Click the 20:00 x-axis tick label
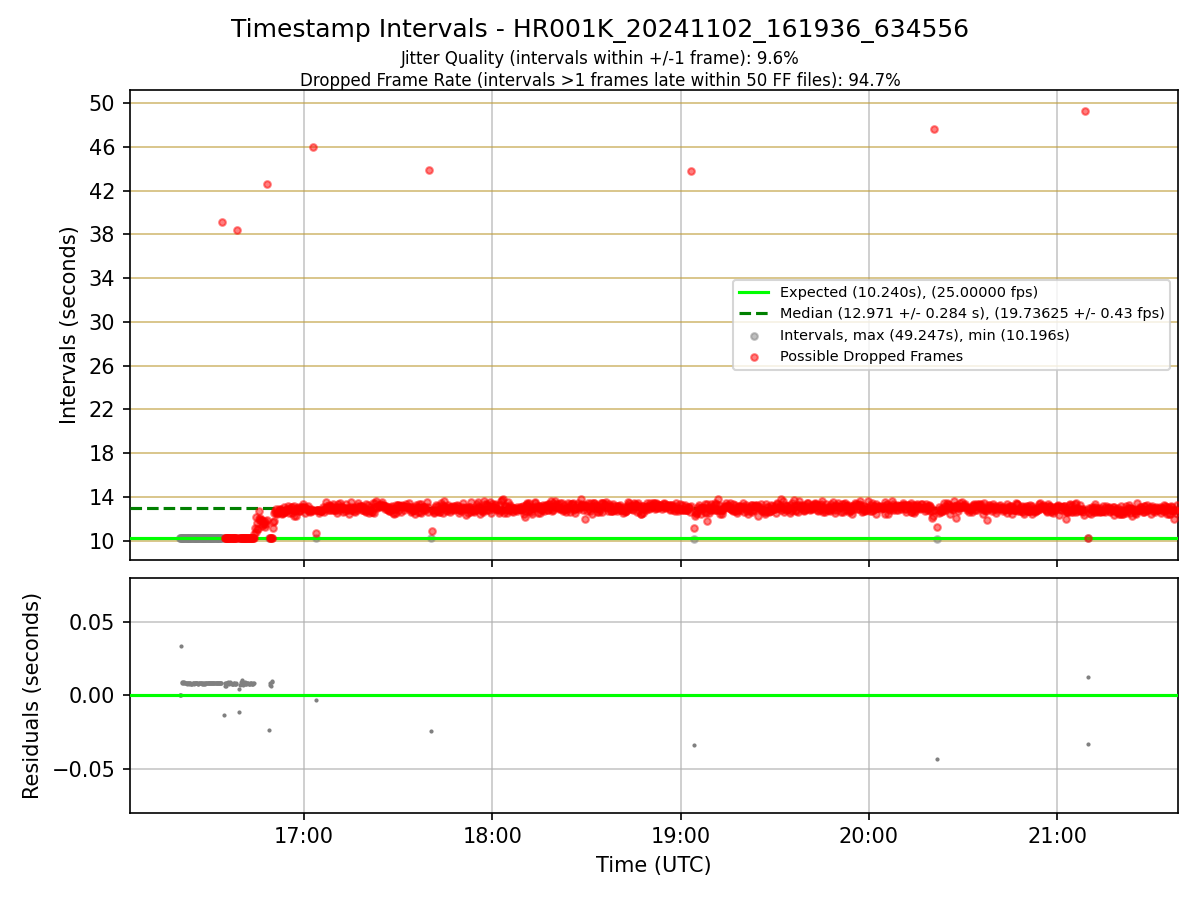 (869, 836)
